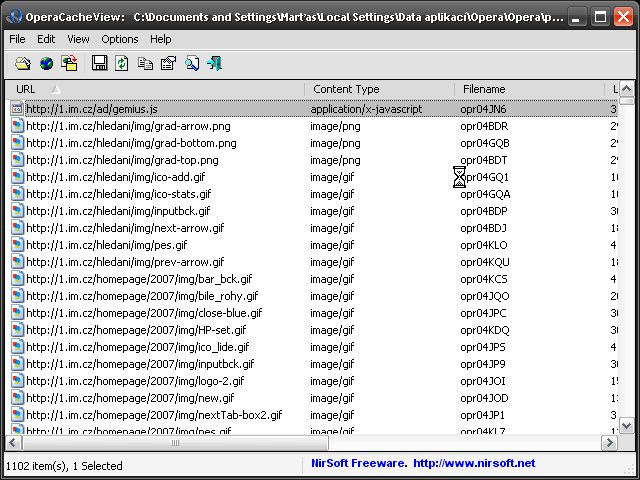This screenshot has height=480, width=640.
Task: Click filename cell opr04KQU
Action: tap(485, 262)
